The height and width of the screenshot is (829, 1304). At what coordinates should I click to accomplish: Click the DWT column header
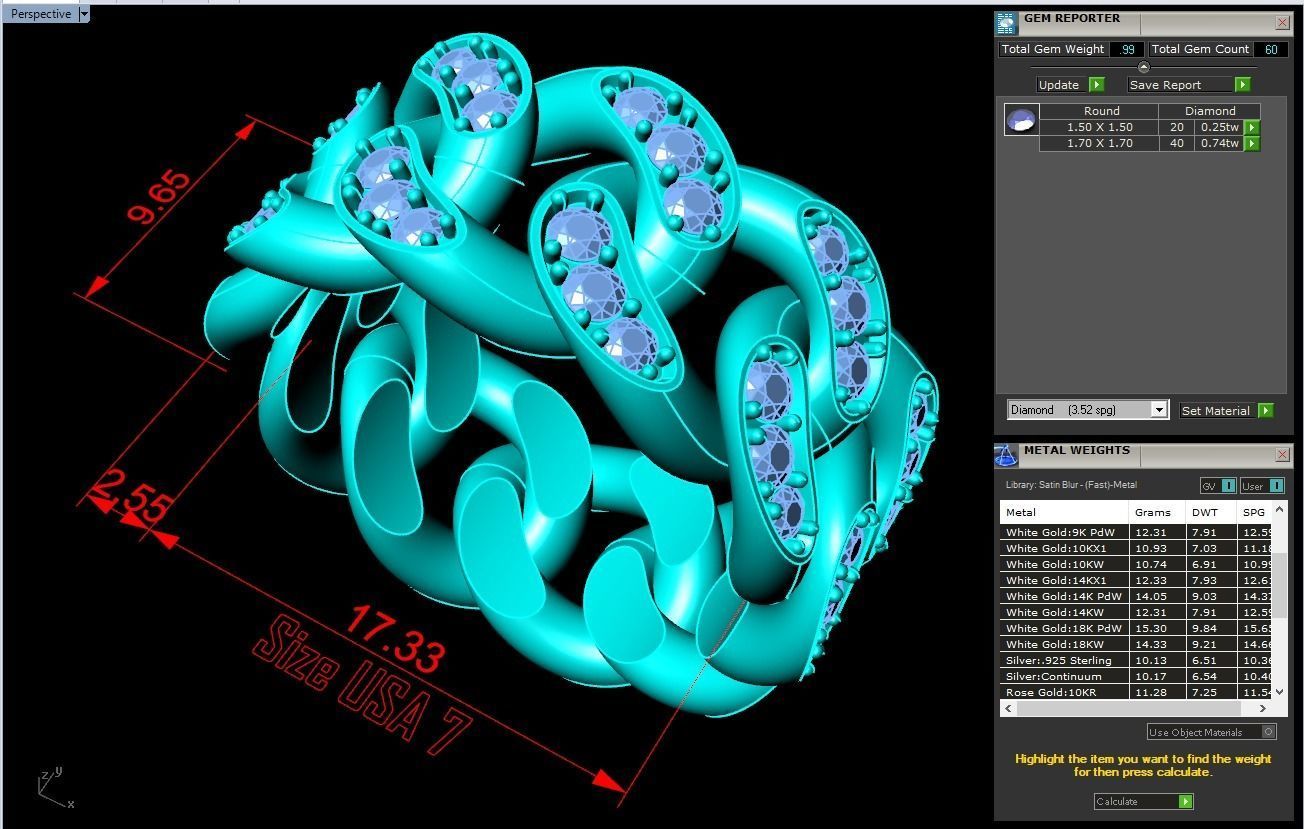coord(1211,512)
